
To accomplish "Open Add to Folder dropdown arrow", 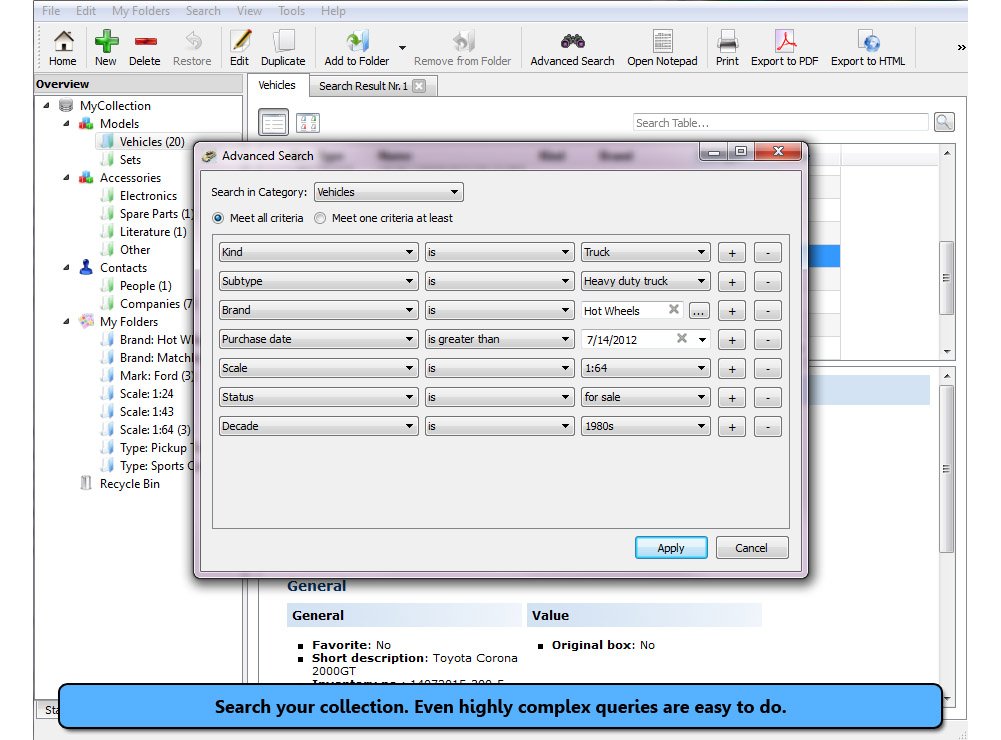I will [x=402, y=48].
